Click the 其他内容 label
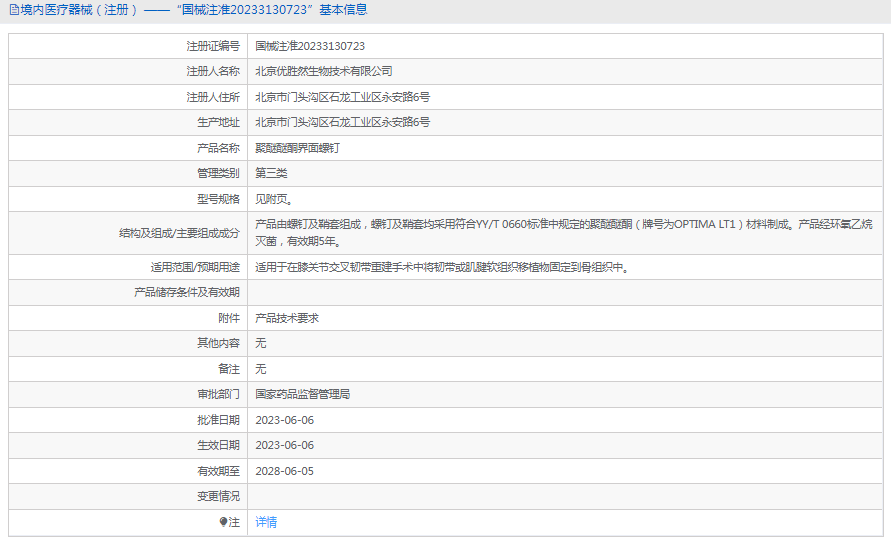 [x=218, y=343]
